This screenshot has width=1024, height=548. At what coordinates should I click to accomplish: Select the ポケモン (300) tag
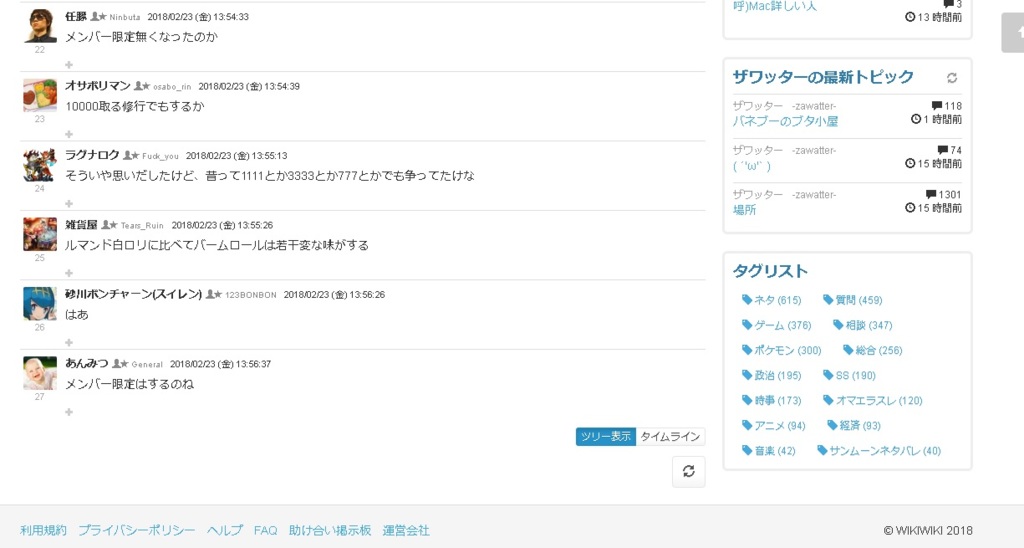[782, 350]
